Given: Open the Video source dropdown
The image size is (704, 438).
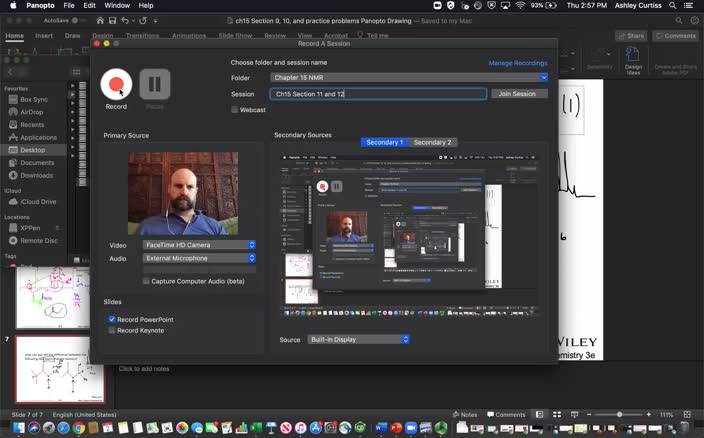Looking at the screenshot, I should 199,245.
